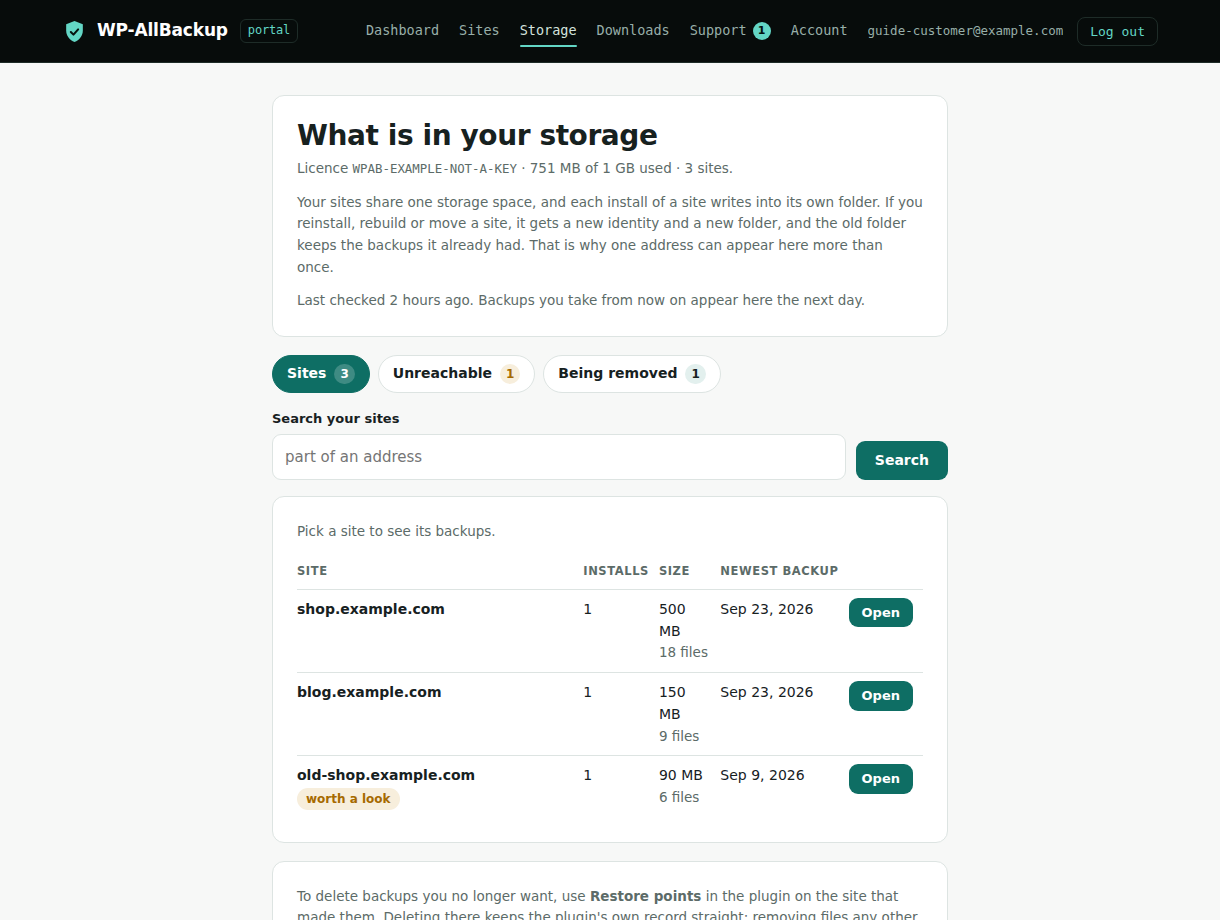Click the 'What is in your storage' heading
1220x920 pixels.
point(477,135)
